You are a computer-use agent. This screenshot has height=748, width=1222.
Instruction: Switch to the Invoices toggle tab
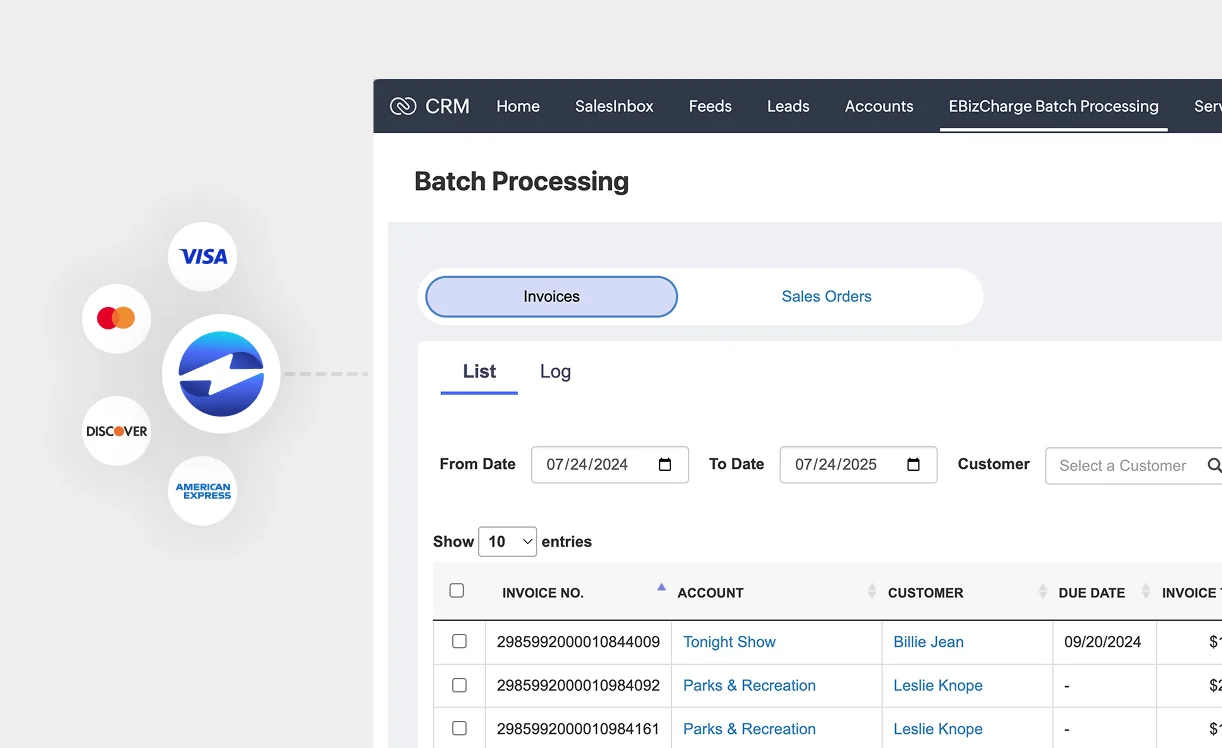552,297
